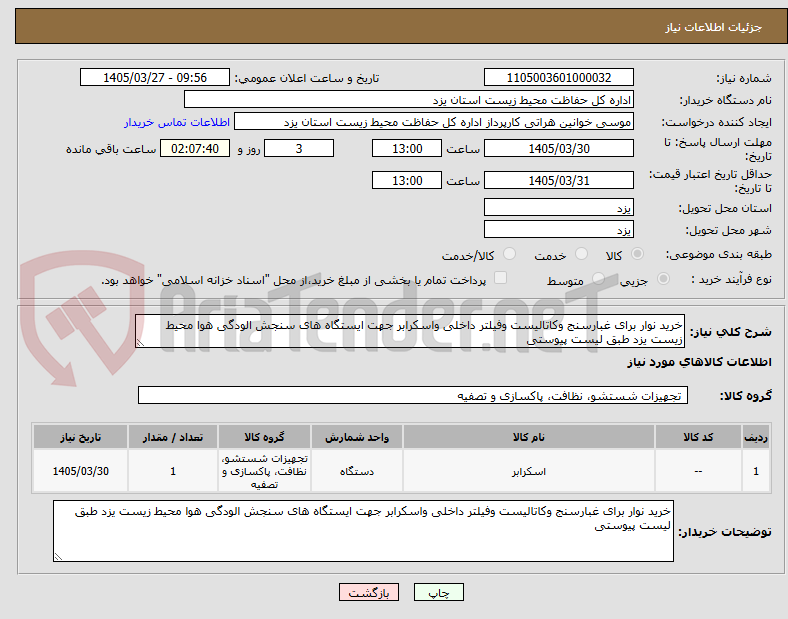Click the دستگاه unit cell
The height and width of the screenshot is (619, 788).
(357, 471)
